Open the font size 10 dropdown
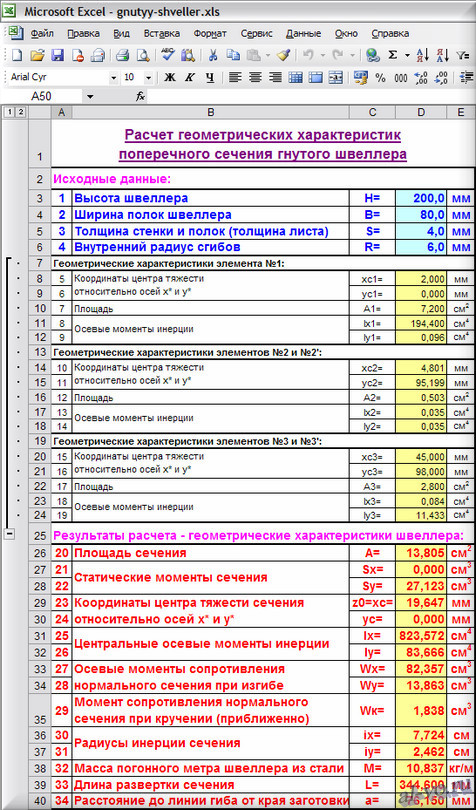476x810 pixels. coord(149,78)
